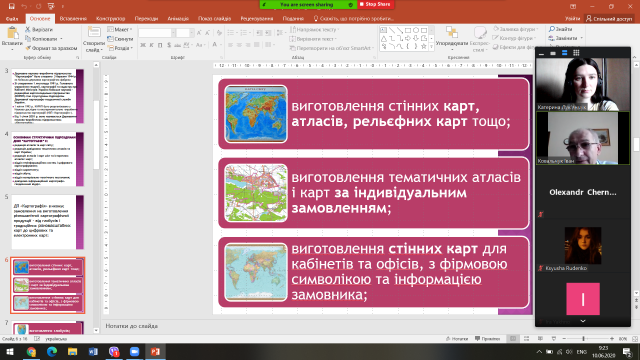The height and width of the screenshot is (360, 640).
Task: Open font name combo box
Action: click(x=157, y=33)
